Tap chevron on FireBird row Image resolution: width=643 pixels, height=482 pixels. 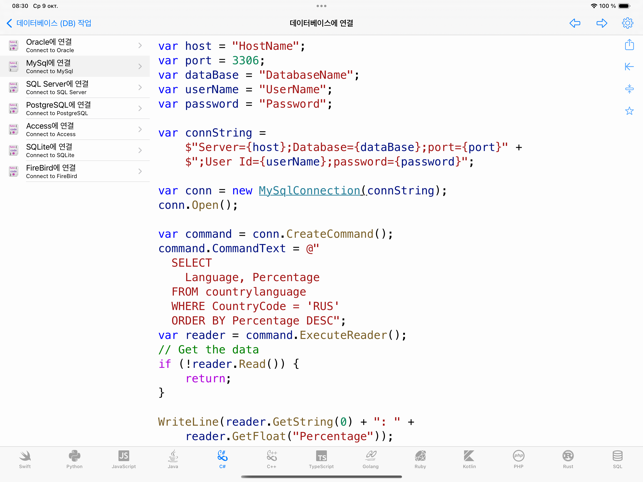pyautogui.click(x=140, y=171)
